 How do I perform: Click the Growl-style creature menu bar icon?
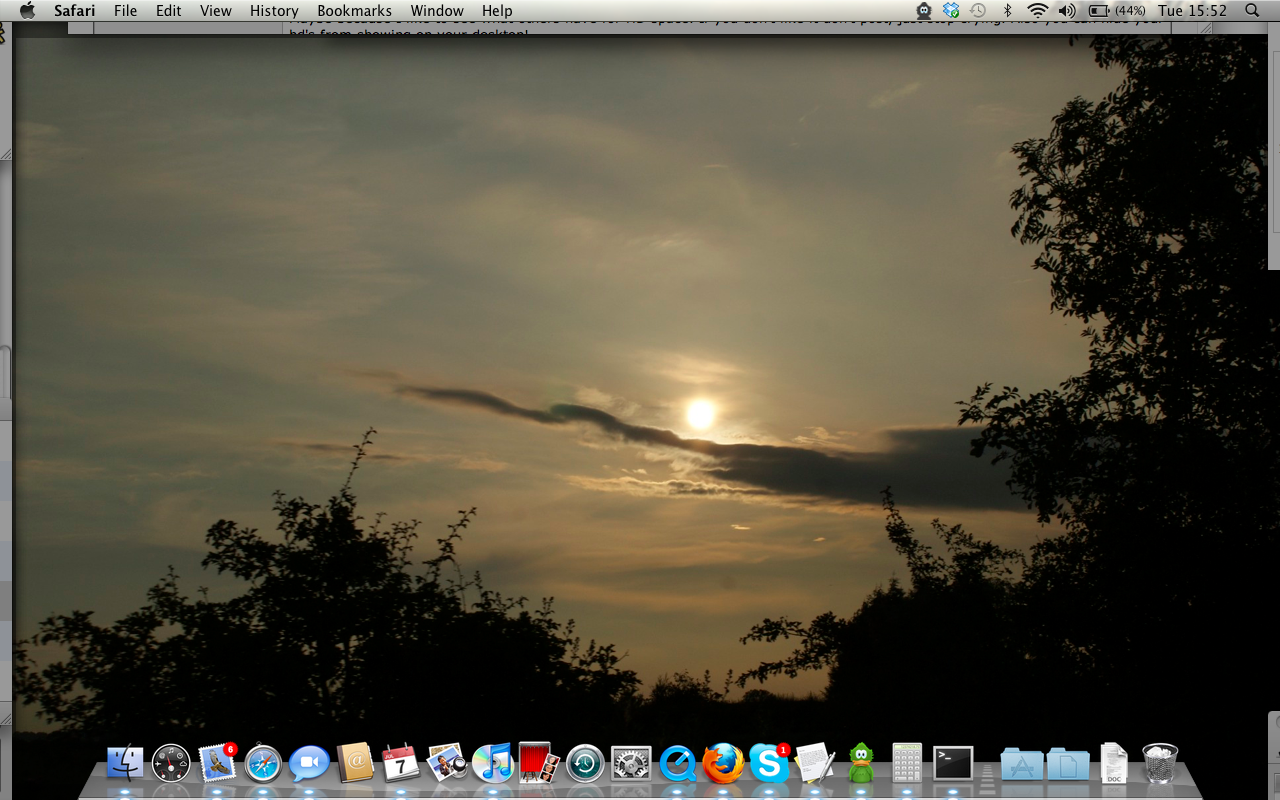pyautogui.click(x=924, y=11)
